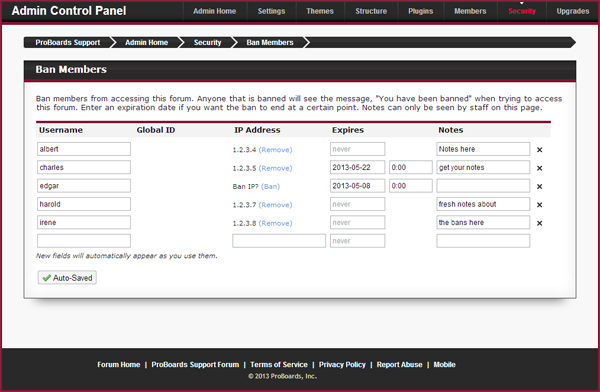Open the Privacy Policy link
Image resolution: width=600 pixels, height=392 pixels.
pyautogui.click(x=342, y=364)
